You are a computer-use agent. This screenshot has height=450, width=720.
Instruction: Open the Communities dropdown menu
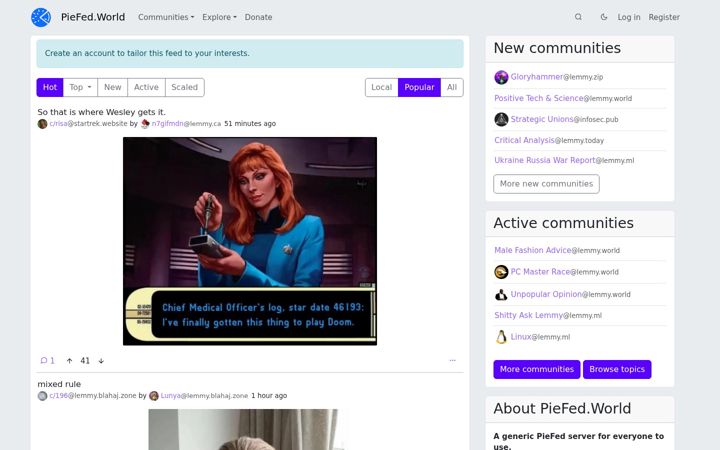(166, 17)
